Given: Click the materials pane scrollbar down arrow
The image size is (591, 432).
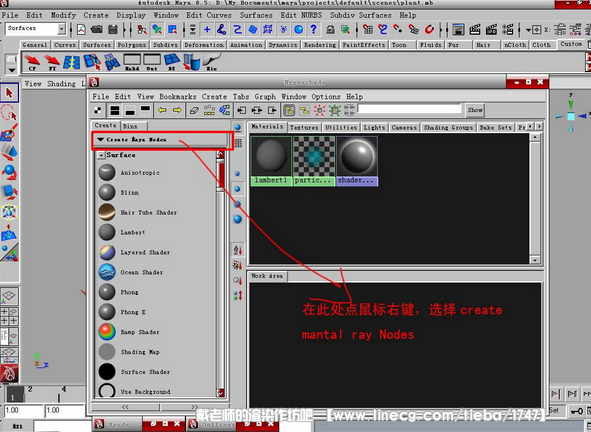Looking at the screenshot, I should (x=535, y=260).
